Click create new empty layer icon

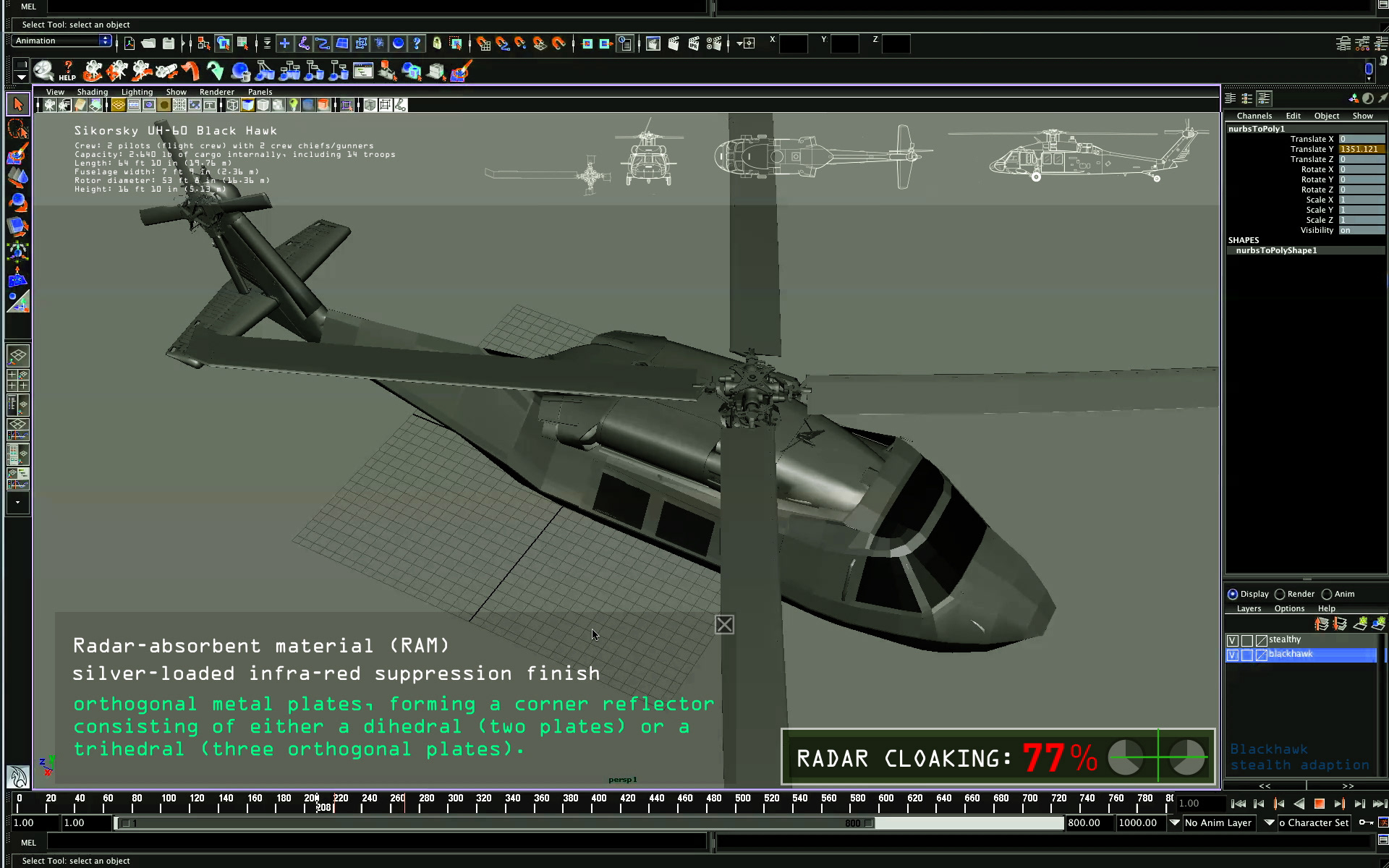point(1360,624)
